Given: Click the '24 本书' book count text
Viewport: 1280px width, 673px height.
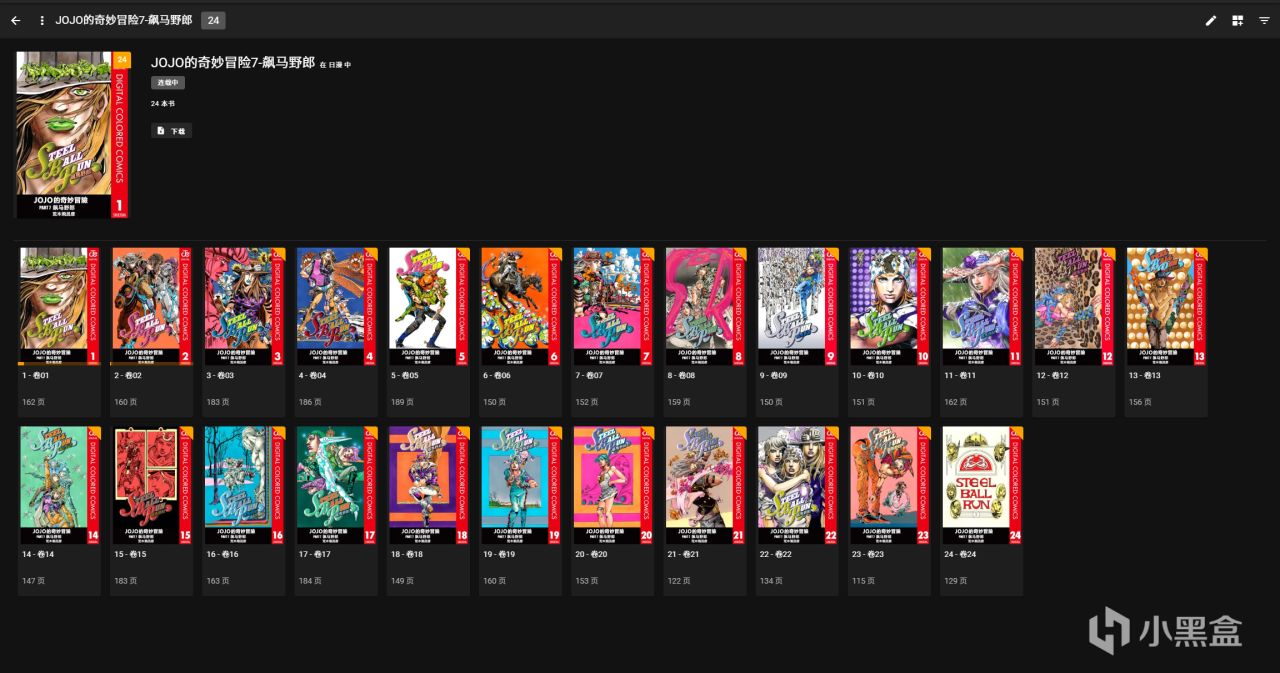Looking at the screenshot, I should point(162,104).
